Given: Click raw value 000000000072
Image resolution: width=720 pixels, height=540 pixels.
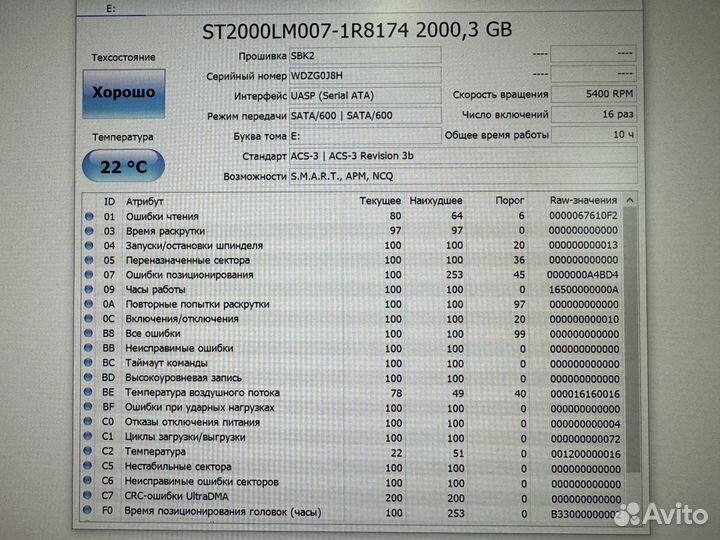Looking at the screenshot, I should (585, 439).
